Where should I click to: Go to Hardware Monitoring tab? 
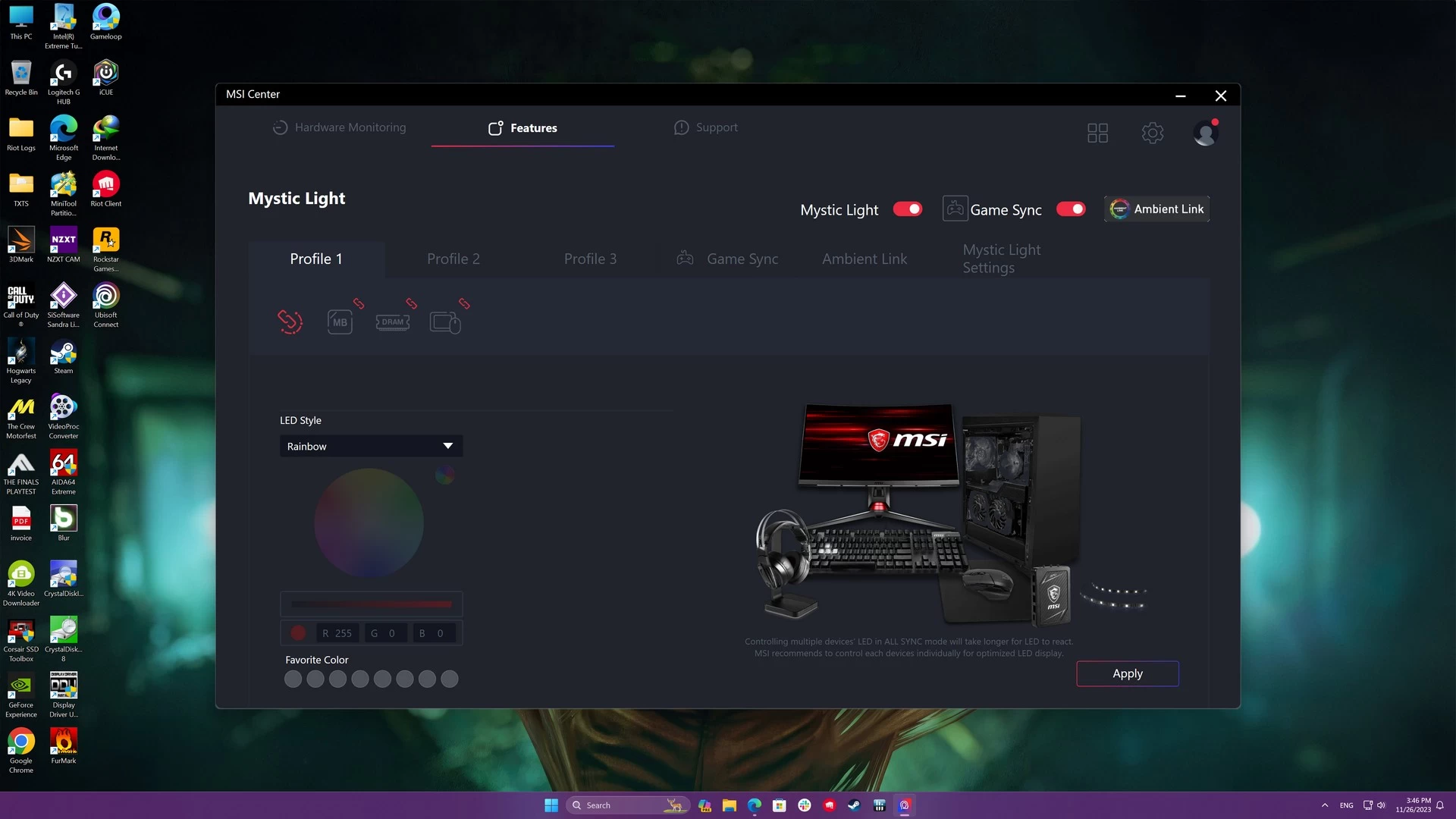340,127
